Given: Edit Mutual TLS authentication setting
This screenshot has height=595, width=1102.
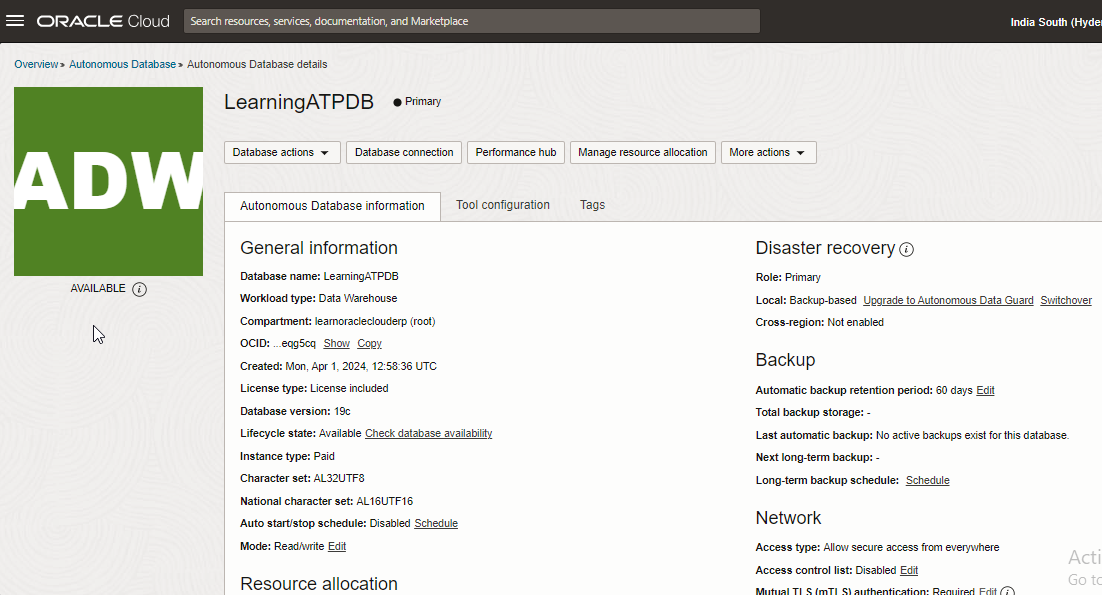Looking at the screenshot, I should 987,591.
